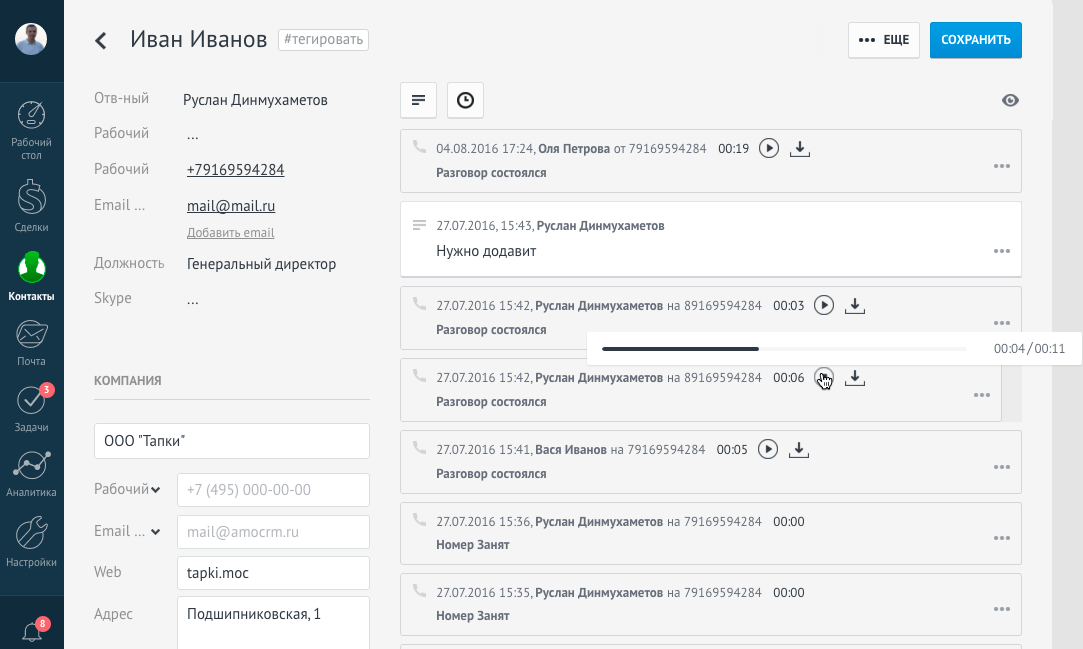The width and height of the screenshot is (1083, 649).
Task: Open the Почта mail section
Action: click(x=31, y=343)
